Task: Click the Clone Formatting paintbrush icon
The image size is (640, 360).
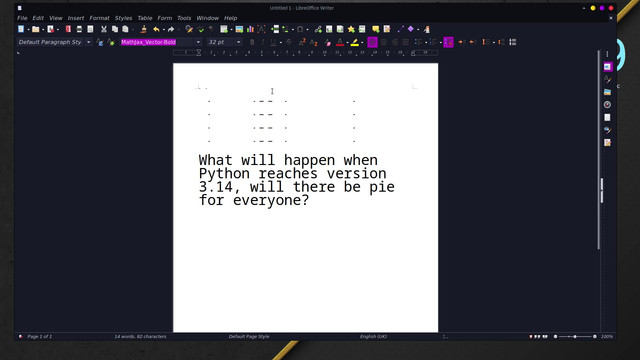Action: click(143, 29)
